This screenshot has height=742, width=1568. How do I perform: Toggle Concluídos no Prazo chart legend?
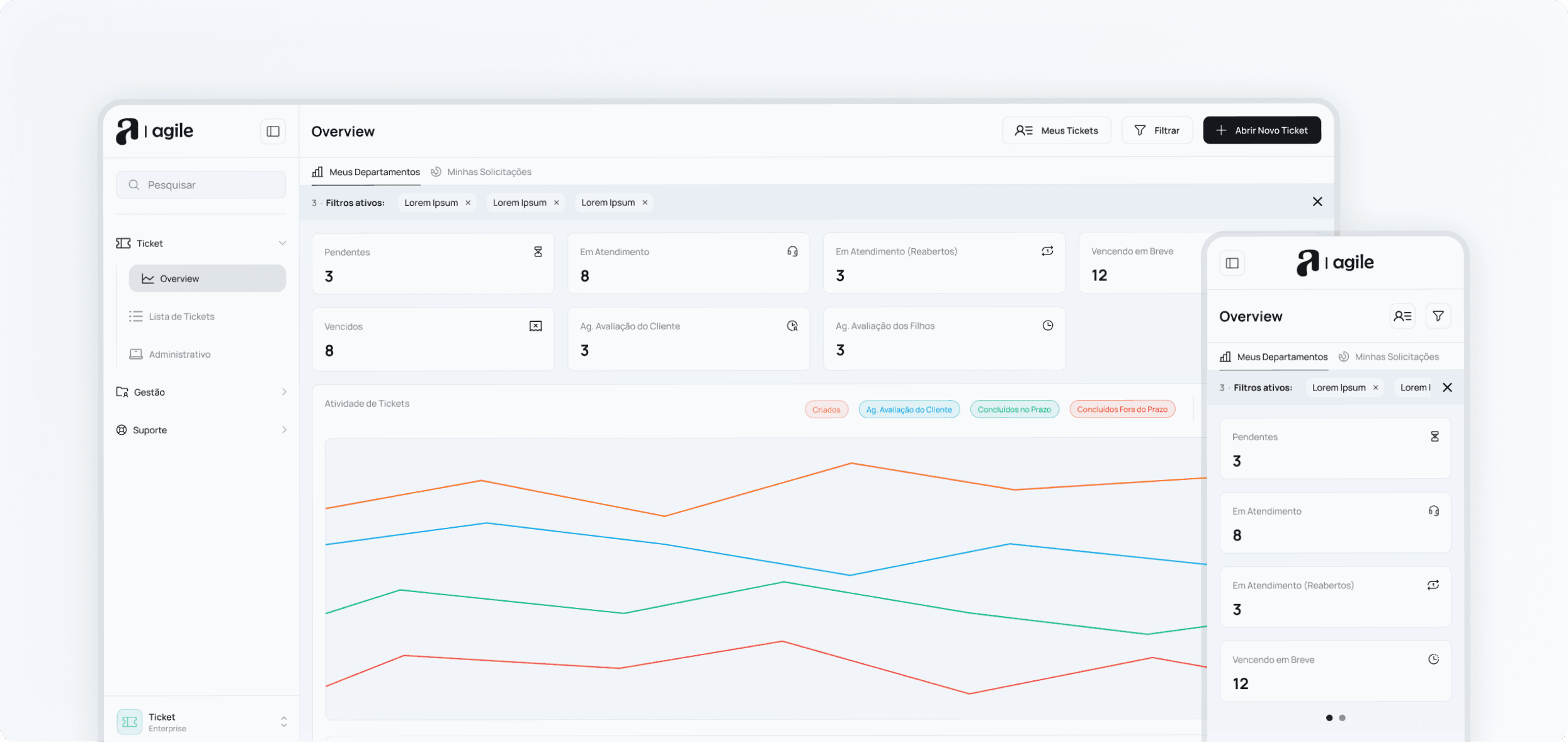(1014, 409)
